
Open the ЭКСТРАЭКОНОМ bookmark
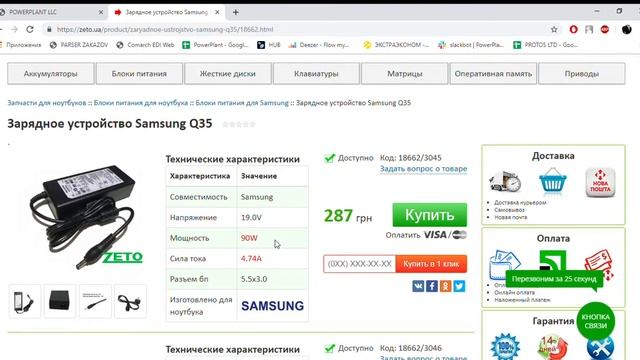click(x=396, y=45)
